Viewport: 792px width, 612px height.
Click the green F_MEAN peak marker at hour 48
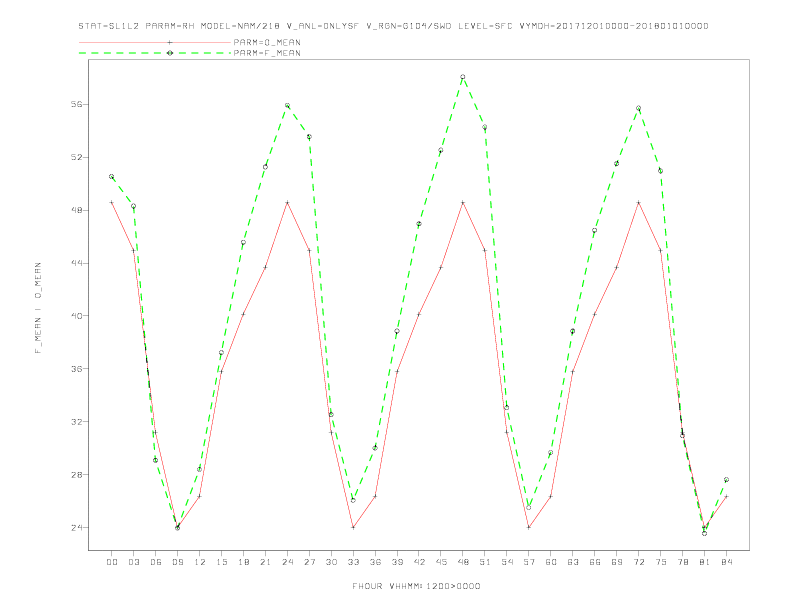click(x=463, y=77)
